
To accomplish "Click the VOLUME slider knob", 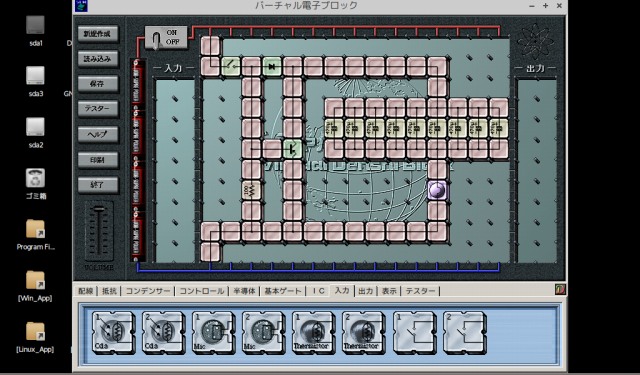I will click(99, 209).
